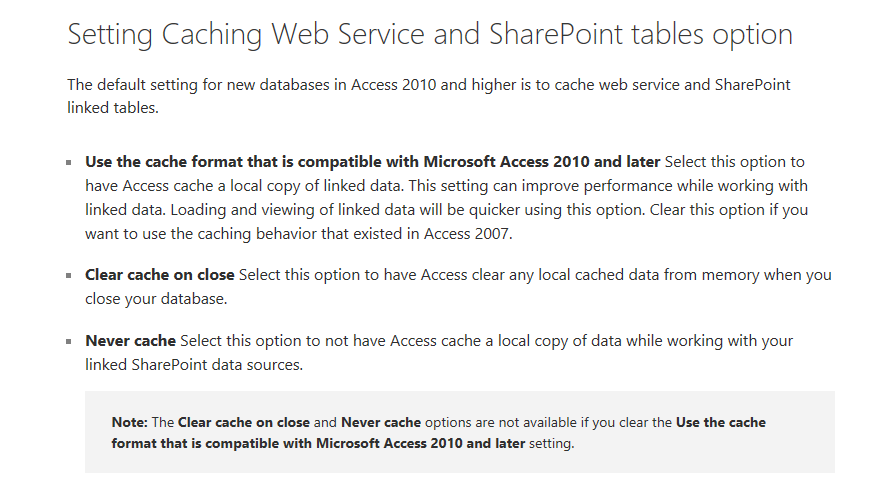Screen dimensions: 888x491
Task: Click the bold "Note:" label in gray box
Action: coord(130,422)
